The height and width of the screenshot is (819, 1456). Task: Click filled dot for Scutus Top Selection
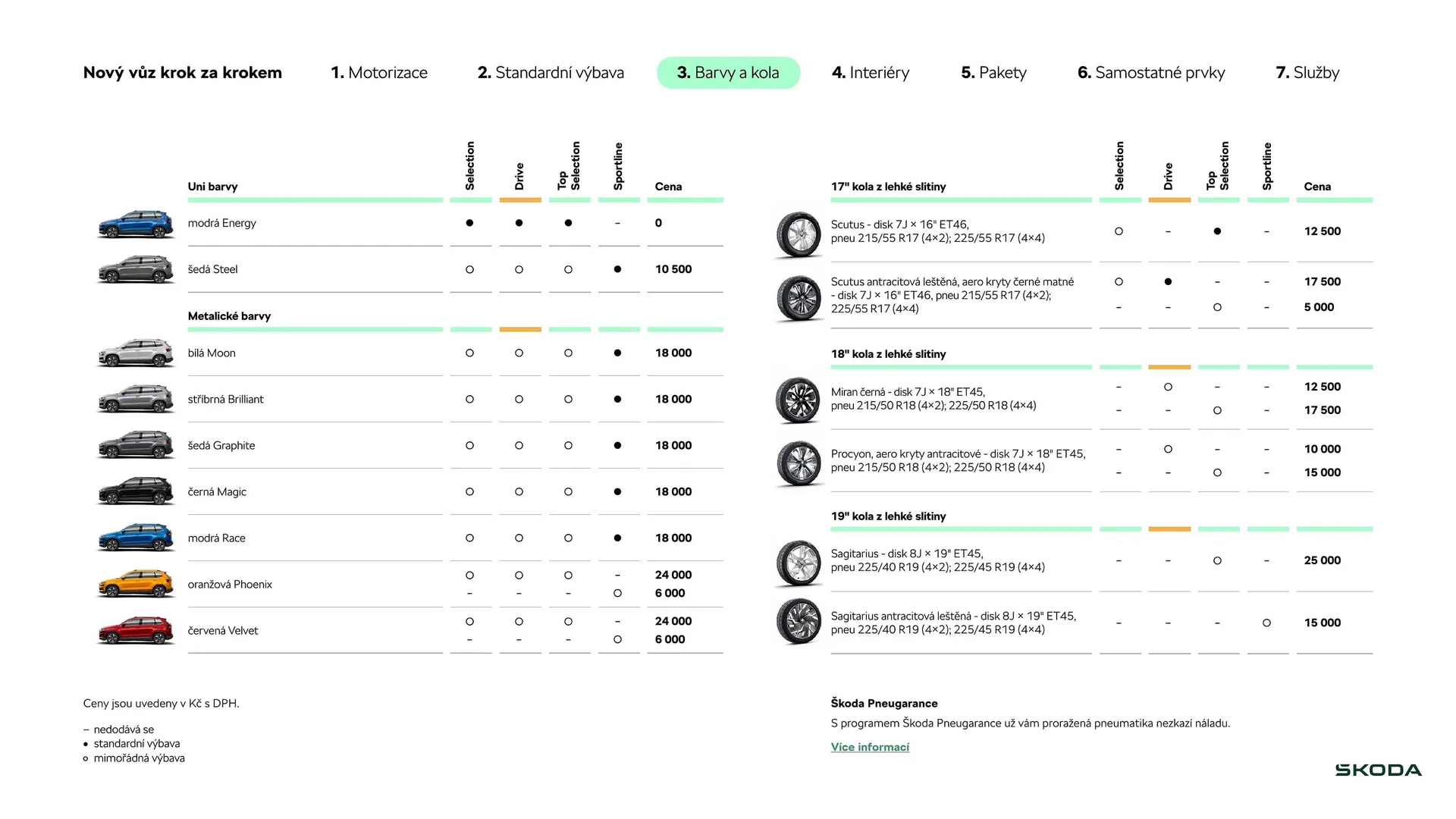(x=1218, y=231)
